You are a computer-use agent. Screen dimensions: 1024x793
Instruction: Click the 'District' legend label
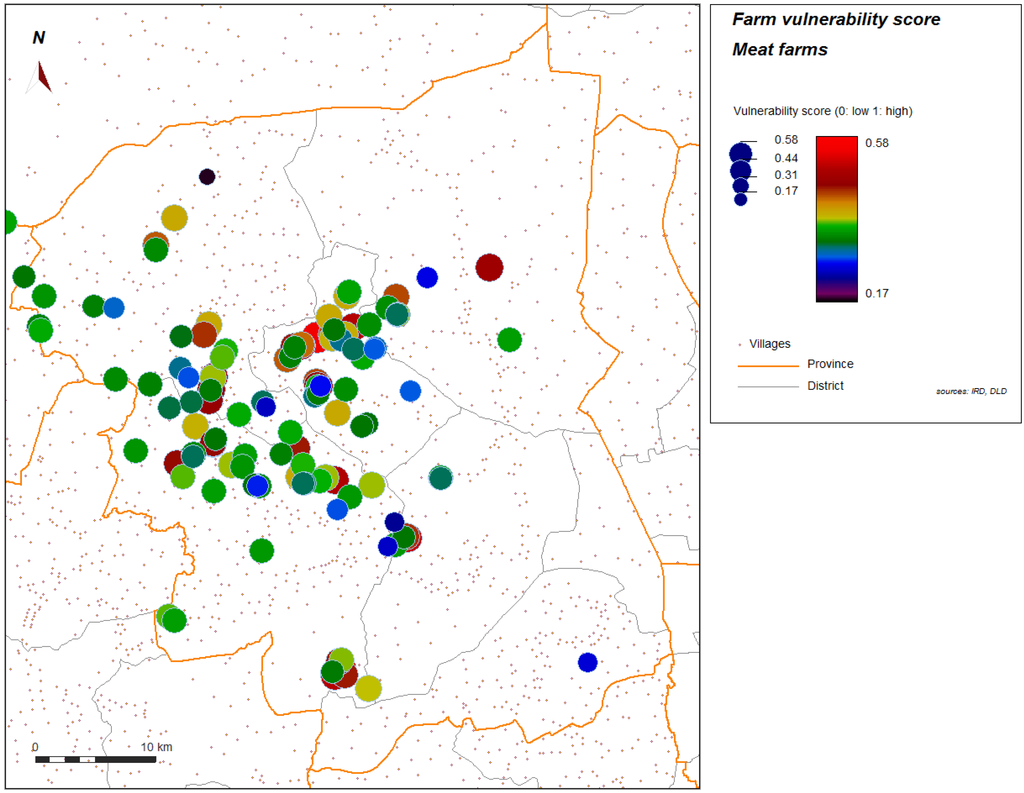(825, 385)
